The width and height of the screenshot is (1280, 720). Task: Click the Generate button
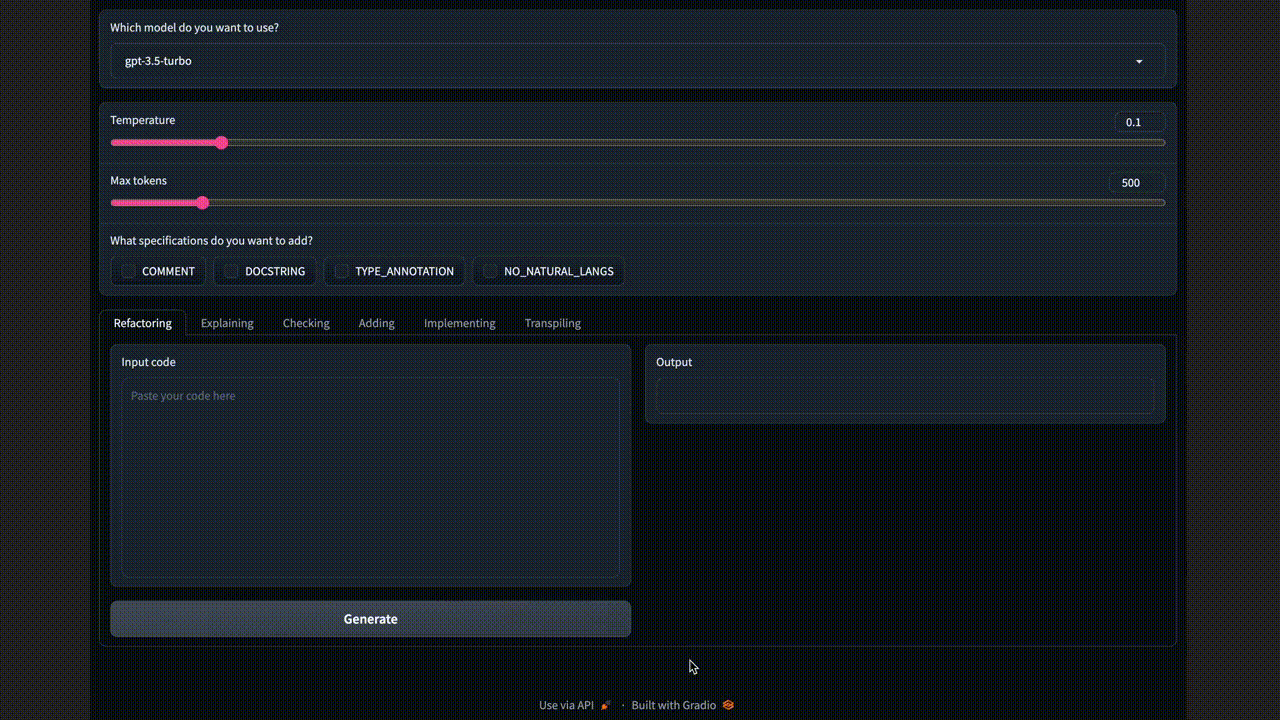click(x=370, y=619)
